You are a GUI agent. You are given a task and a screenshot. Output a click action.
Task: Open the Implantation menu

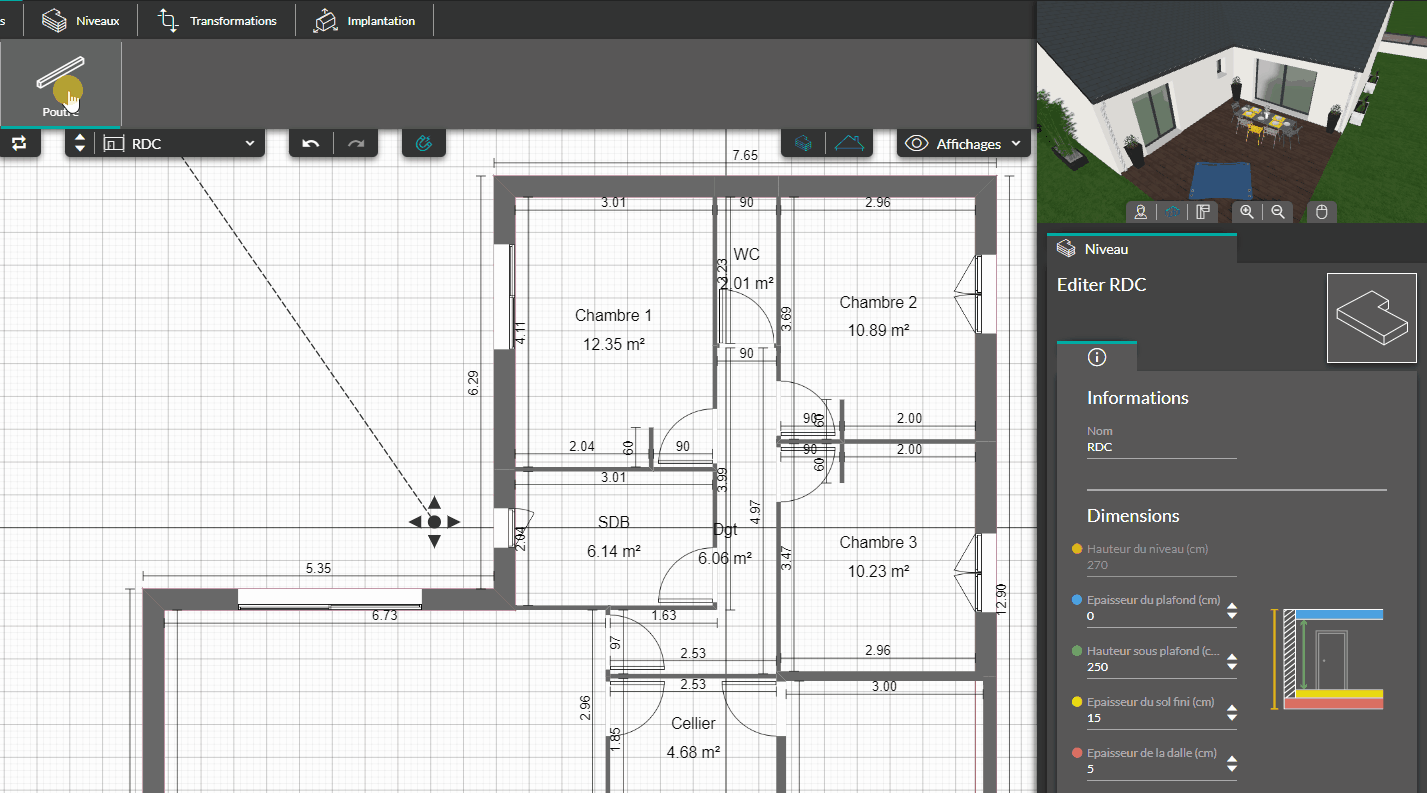(x=366, y=21)
